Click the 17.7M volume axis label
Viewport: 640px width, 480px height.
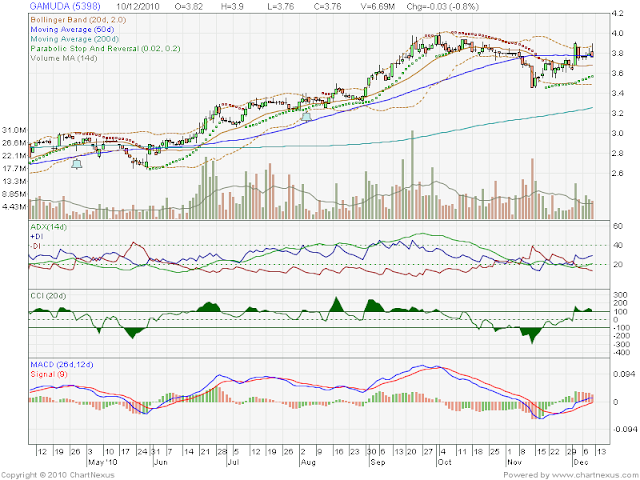tap(14, 169)
